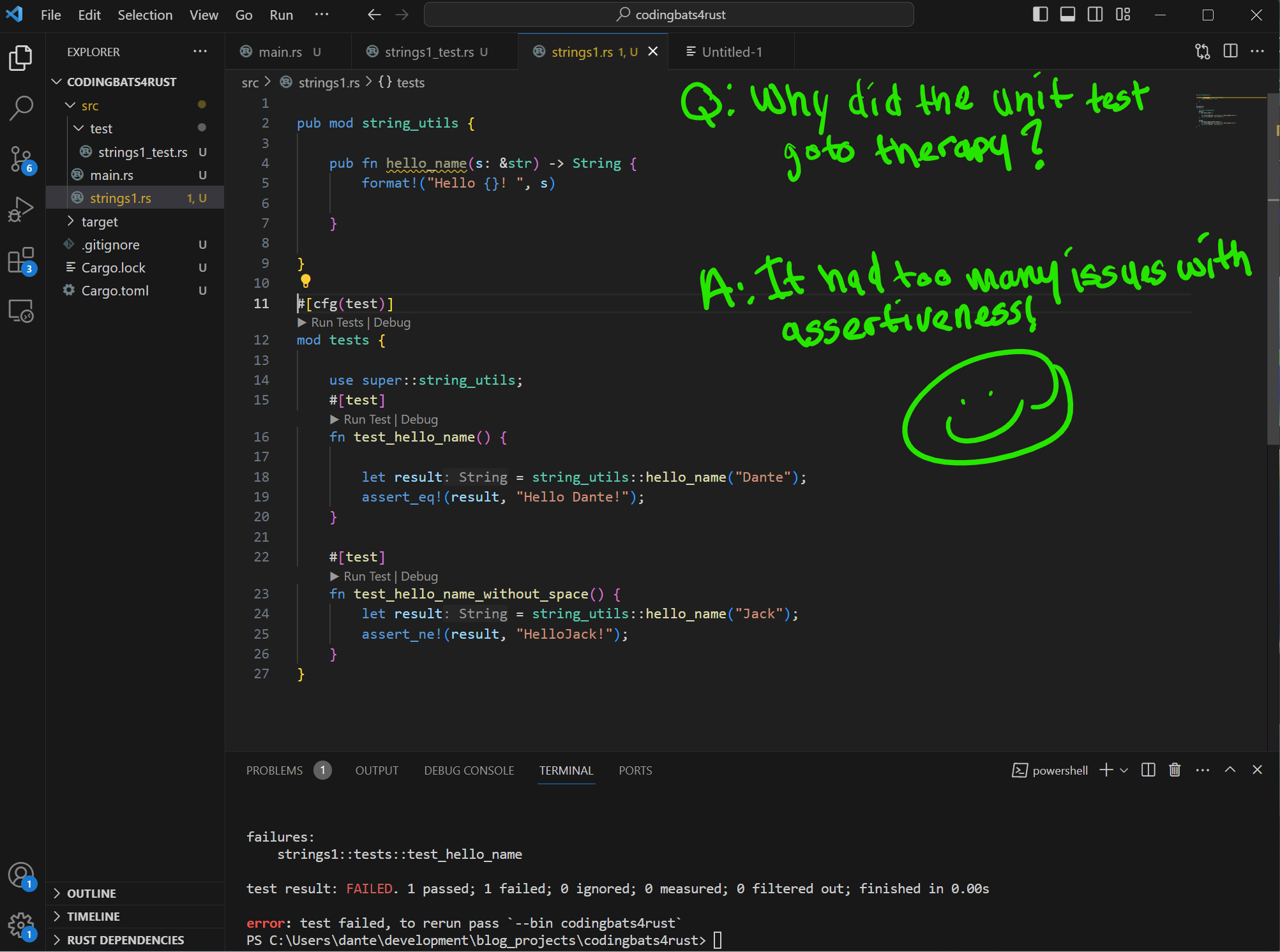Switch to the PROBLEMS panel tab
Screen dimensions: 1280x952
click(x=275, y=771)
